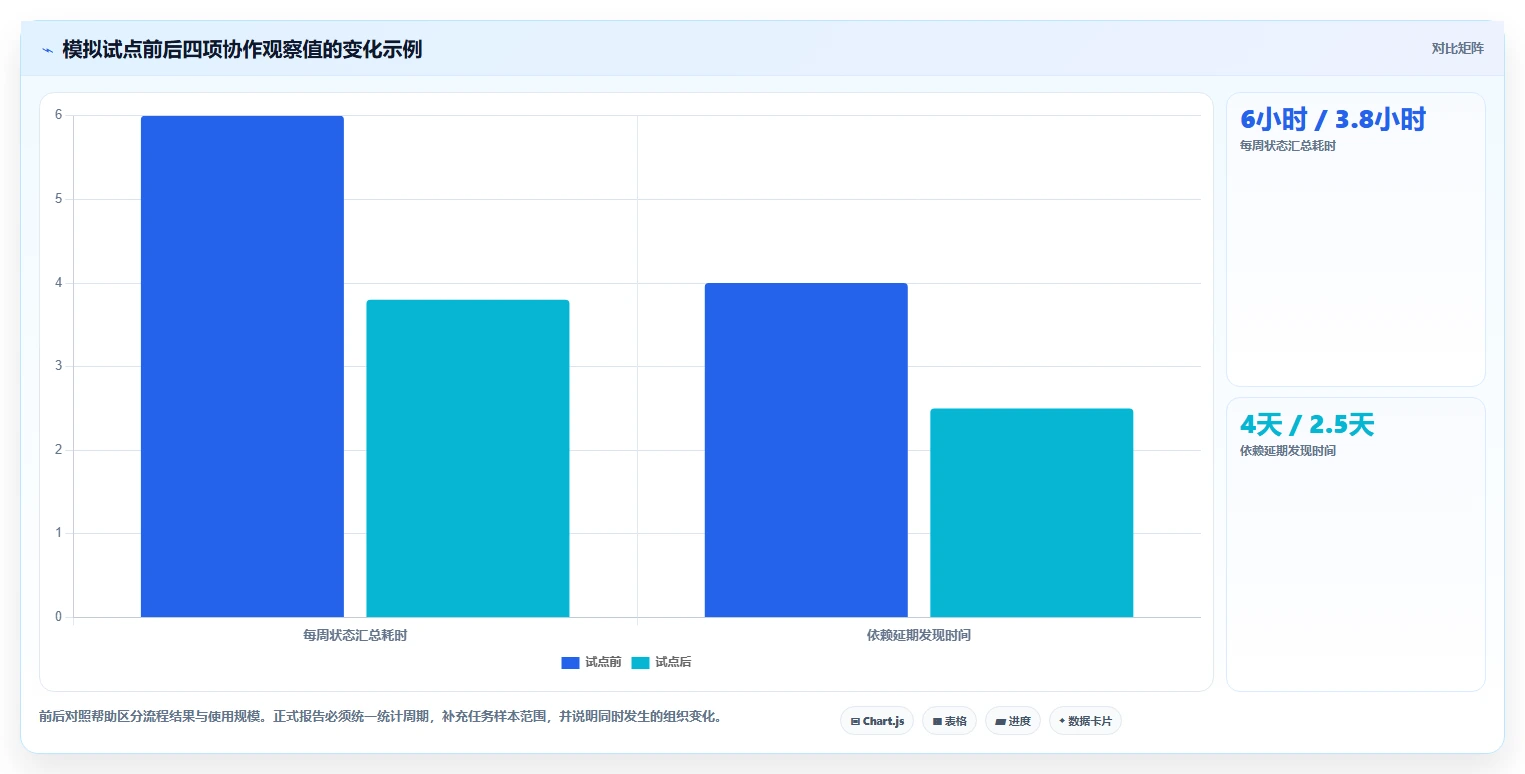Click the 依赖延期发现时间 caption in the card

click(x=1288, y=451)
